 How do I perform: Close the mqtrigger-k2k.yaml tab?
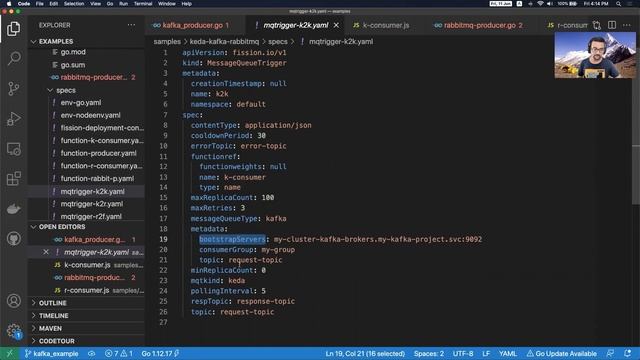pos(336,25)
